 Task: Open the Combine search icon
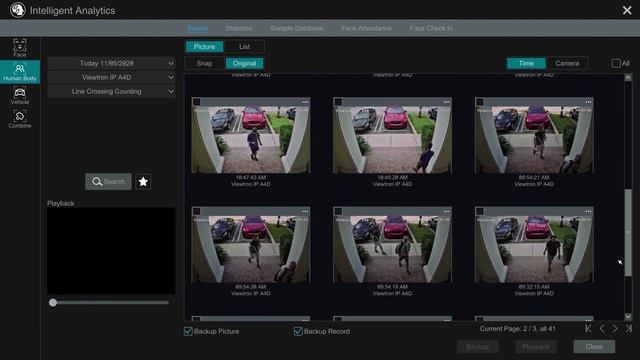20,119
